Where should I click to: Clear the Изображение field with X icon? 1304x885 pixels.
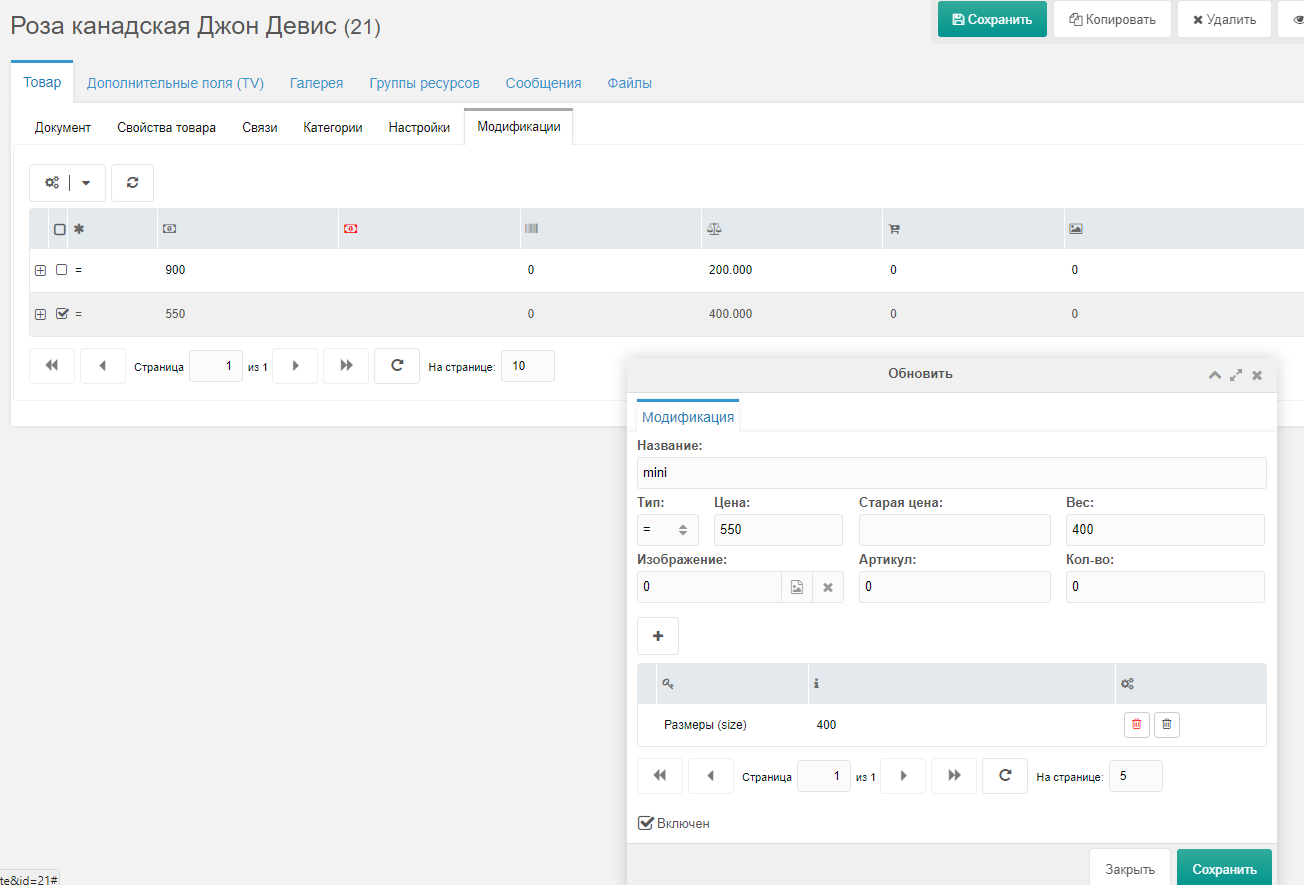pyautogui.click(x=828, y=587)
